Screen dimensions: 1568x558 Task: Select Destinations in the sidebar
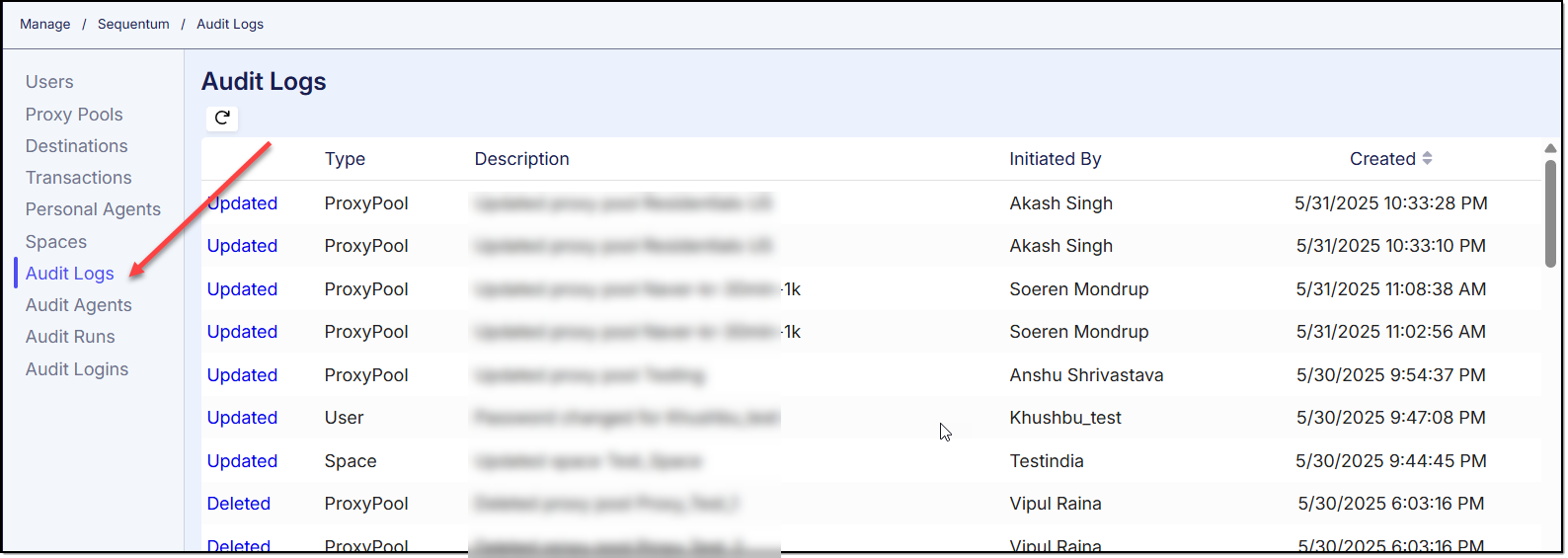click(76, 146)
